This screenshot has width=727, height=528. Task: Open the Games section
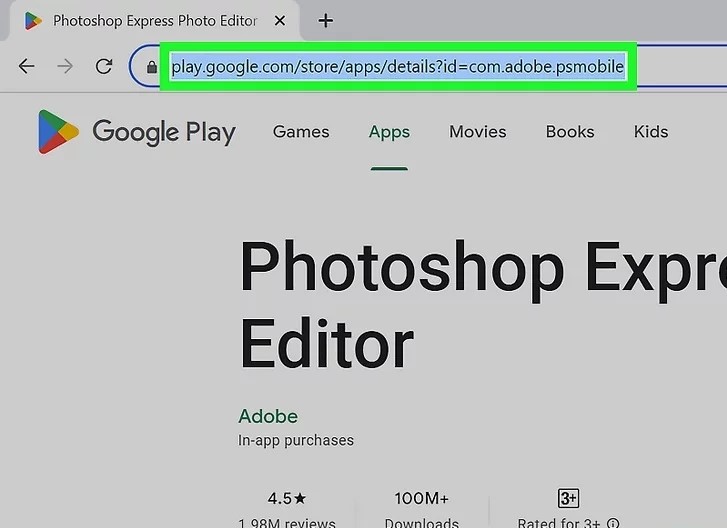[301, 132]
